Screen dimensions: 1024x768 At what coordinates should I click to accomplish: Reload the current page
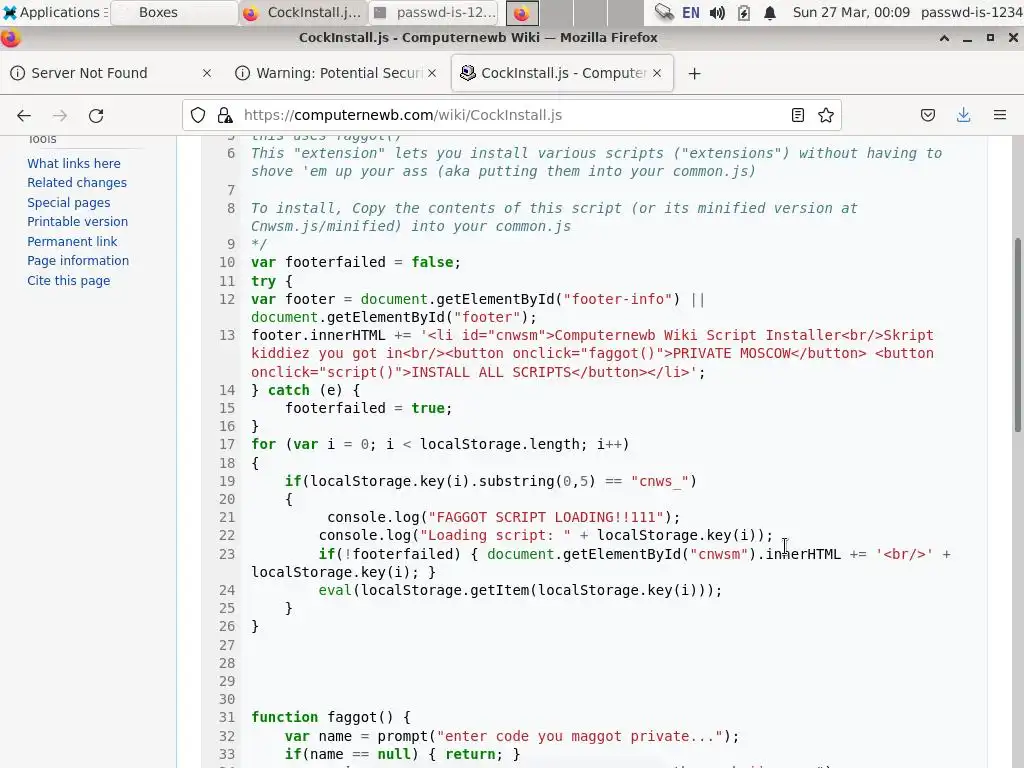pyautogui.click(x=96, y=116)
